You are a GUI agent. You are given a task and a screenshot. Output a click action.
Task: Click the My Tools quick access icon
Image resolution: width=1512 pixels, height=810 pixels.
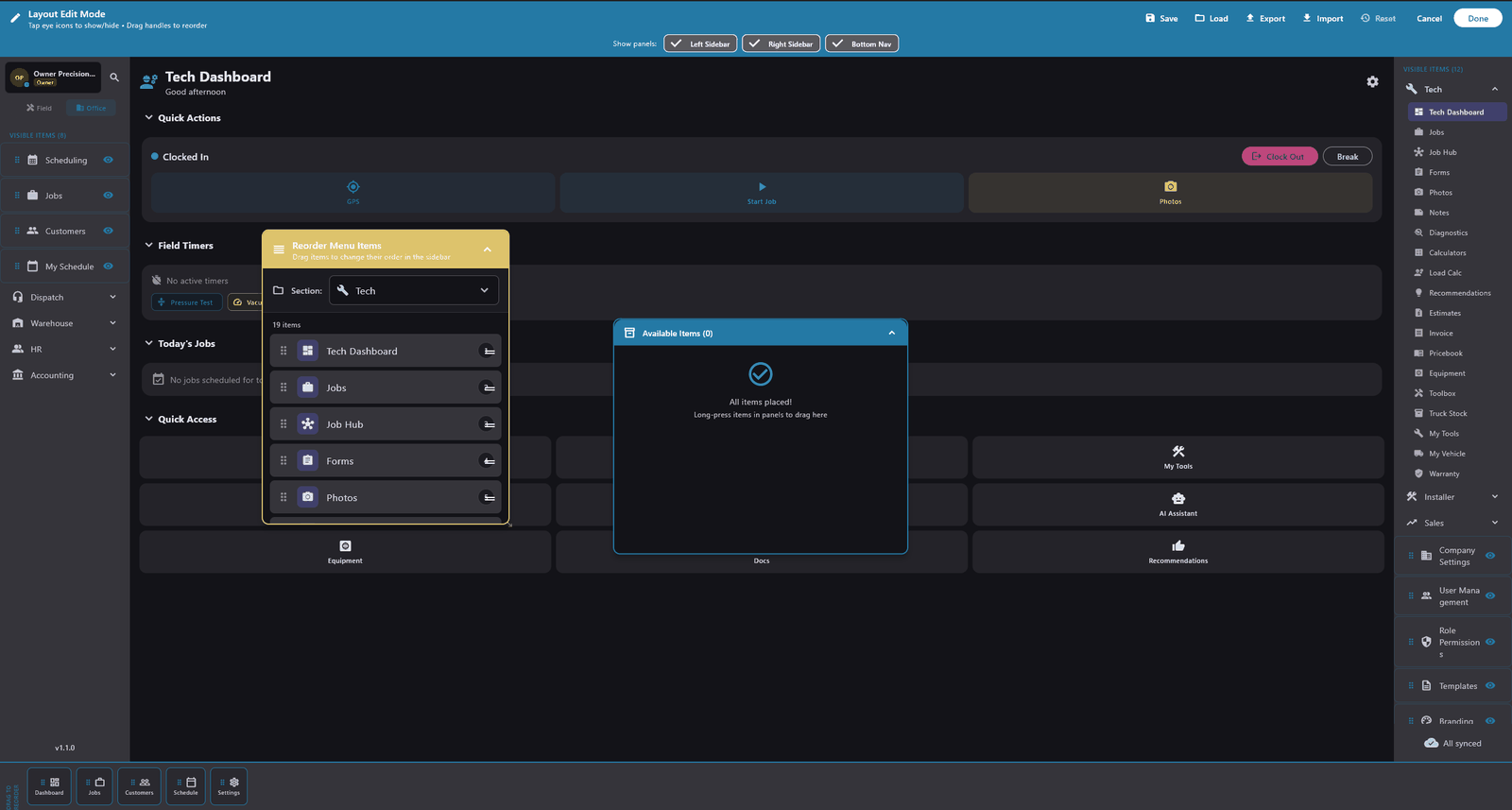[x=1177, y=452]
